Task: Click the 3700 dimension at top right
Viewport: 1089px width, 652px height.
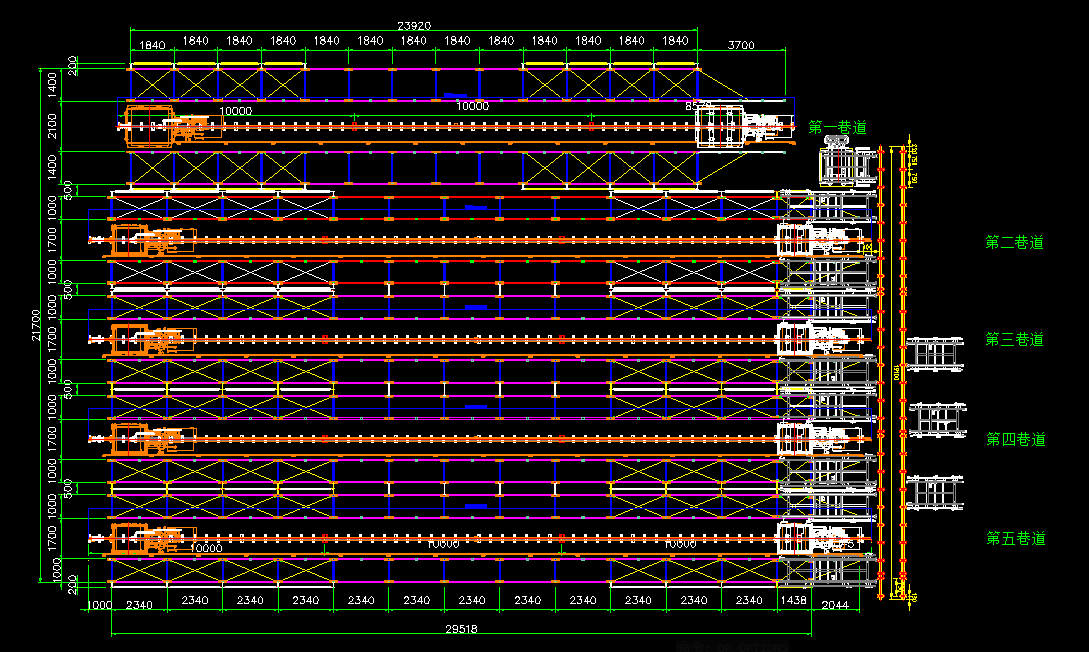Action: [x=741, y=45]
